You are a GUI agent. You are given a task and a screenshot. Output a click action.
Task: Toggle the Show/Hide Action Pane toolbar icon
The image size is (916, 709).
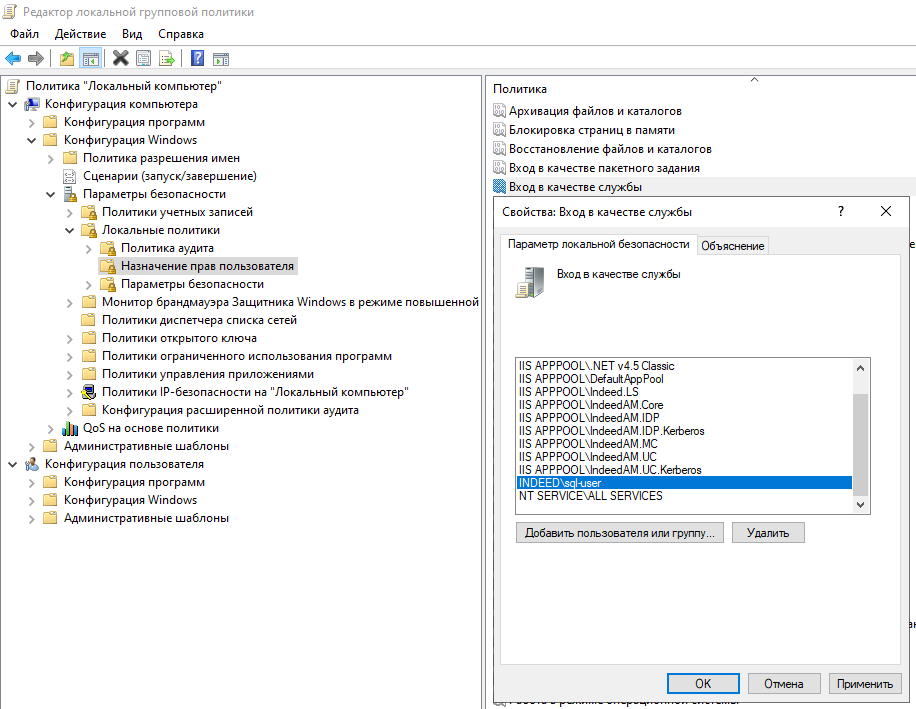click(221, 58)
